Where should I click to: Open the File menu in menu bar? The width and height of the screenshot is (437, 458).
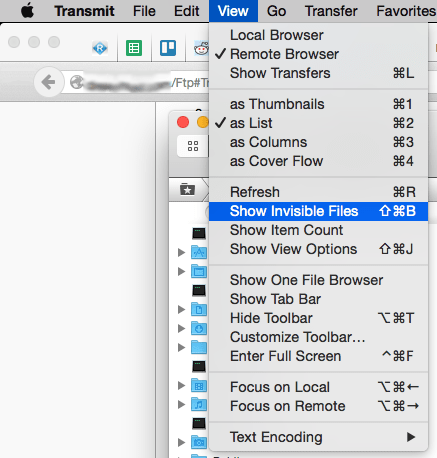(x=144, y=11)
